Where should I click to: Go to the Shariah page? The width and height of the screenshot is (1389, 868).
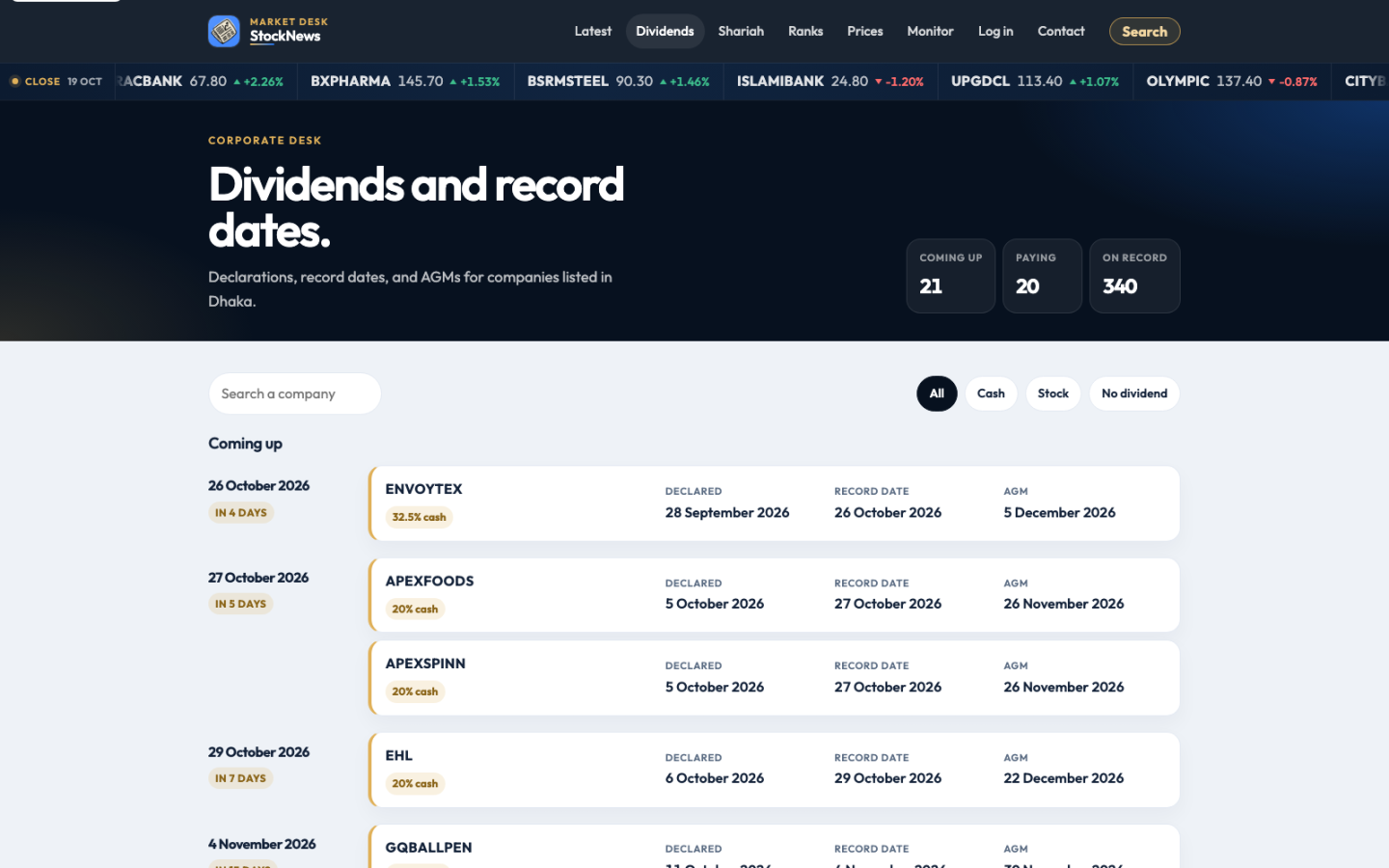coord(741,31)
